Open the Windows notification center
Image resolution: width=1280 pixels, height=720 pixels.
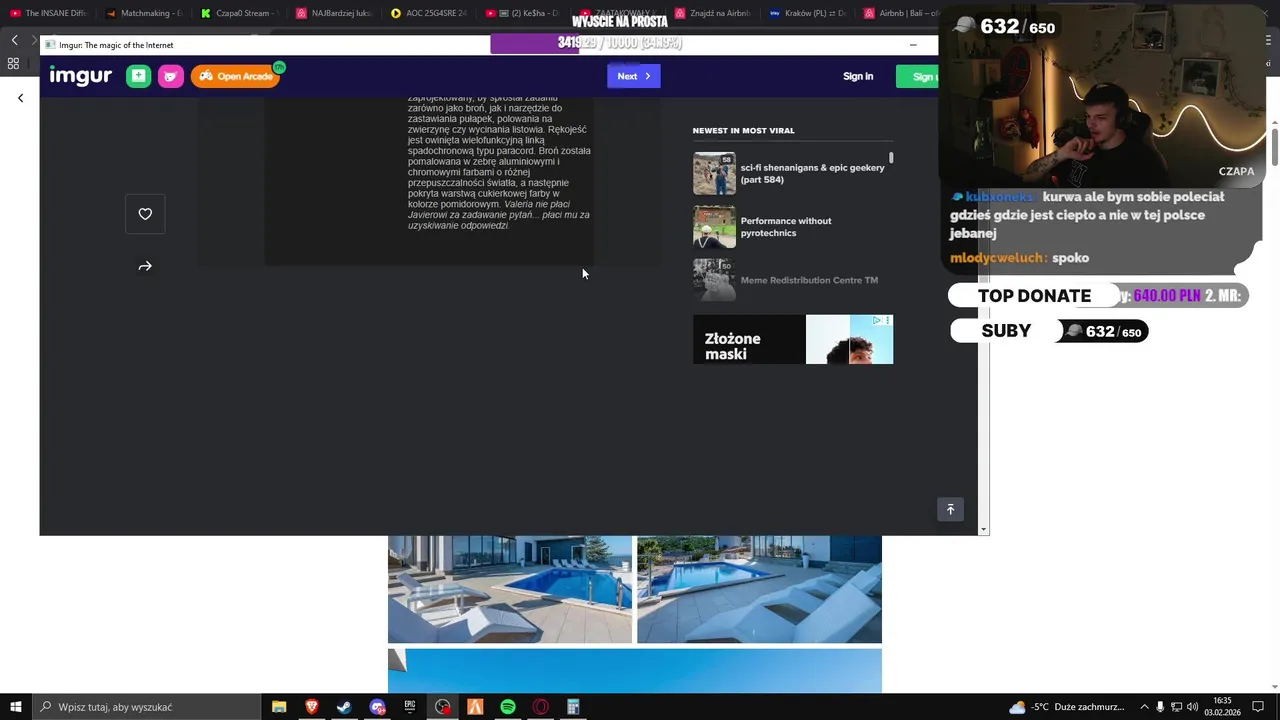[x=1258, y=707]
